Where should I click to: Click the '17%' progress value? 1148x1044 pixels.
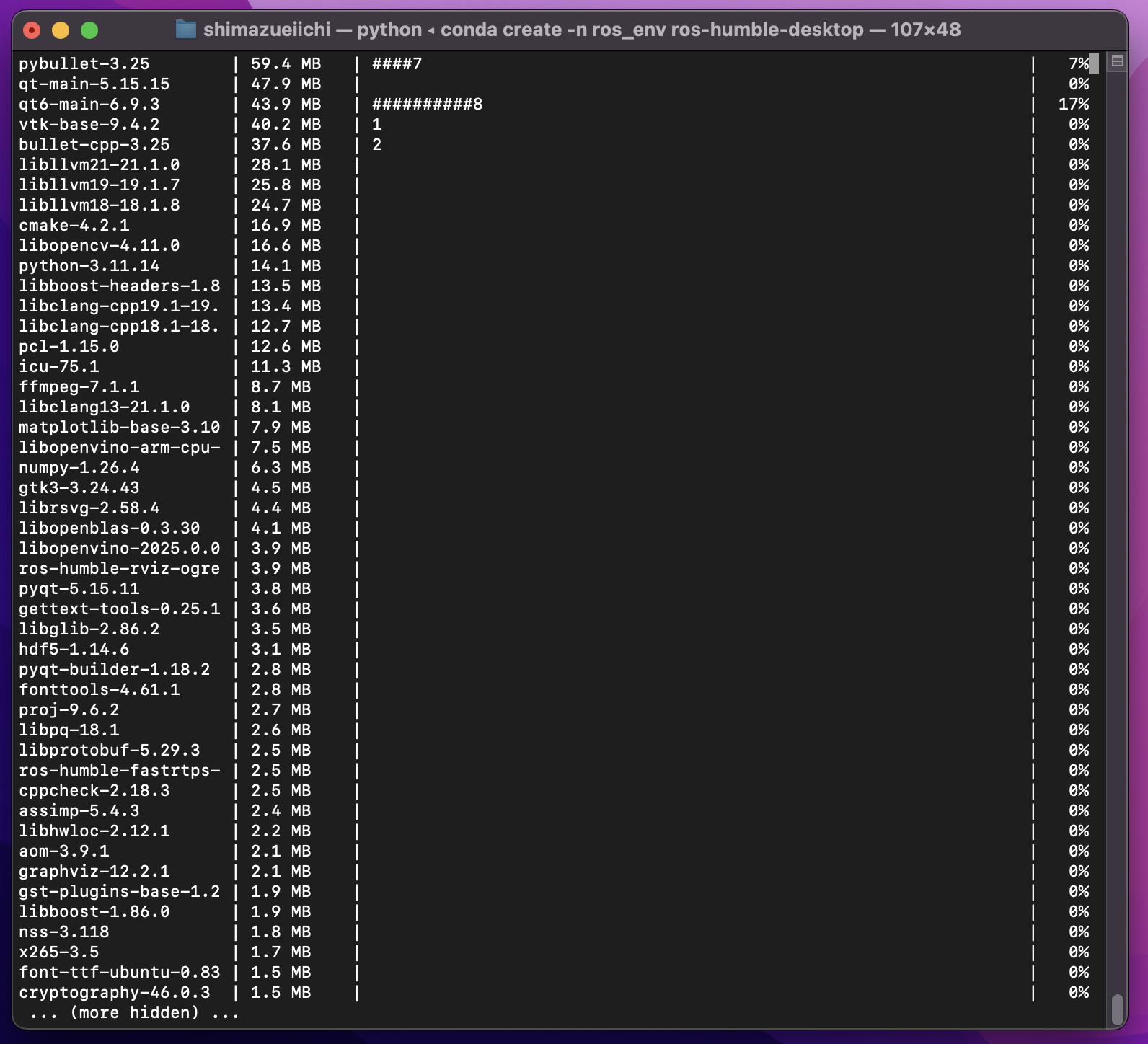tap(1074, 105)
